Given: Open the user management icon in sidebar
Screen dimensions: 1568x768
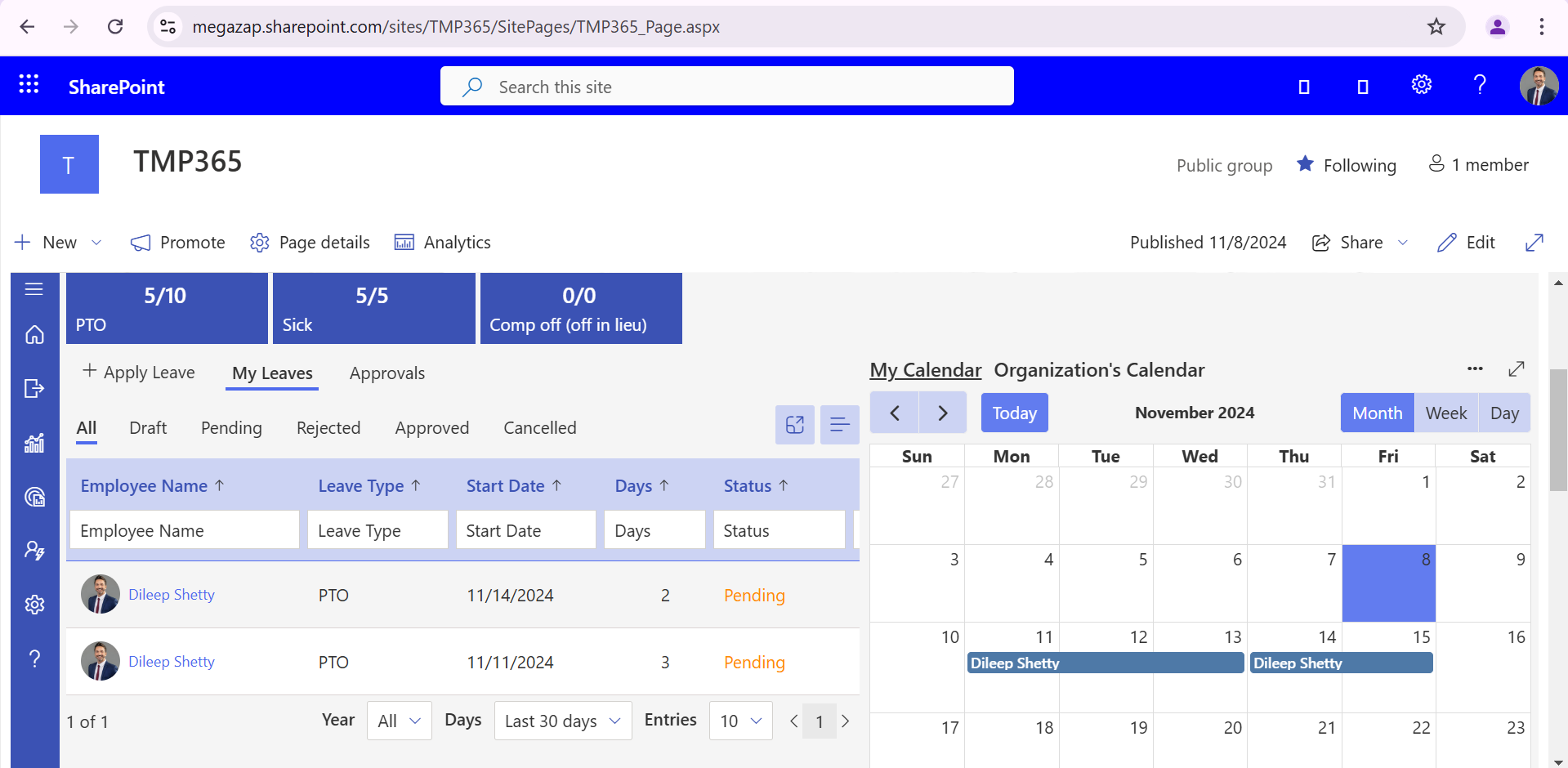Looking at the screenshot, I should click(x=34, y=551).
